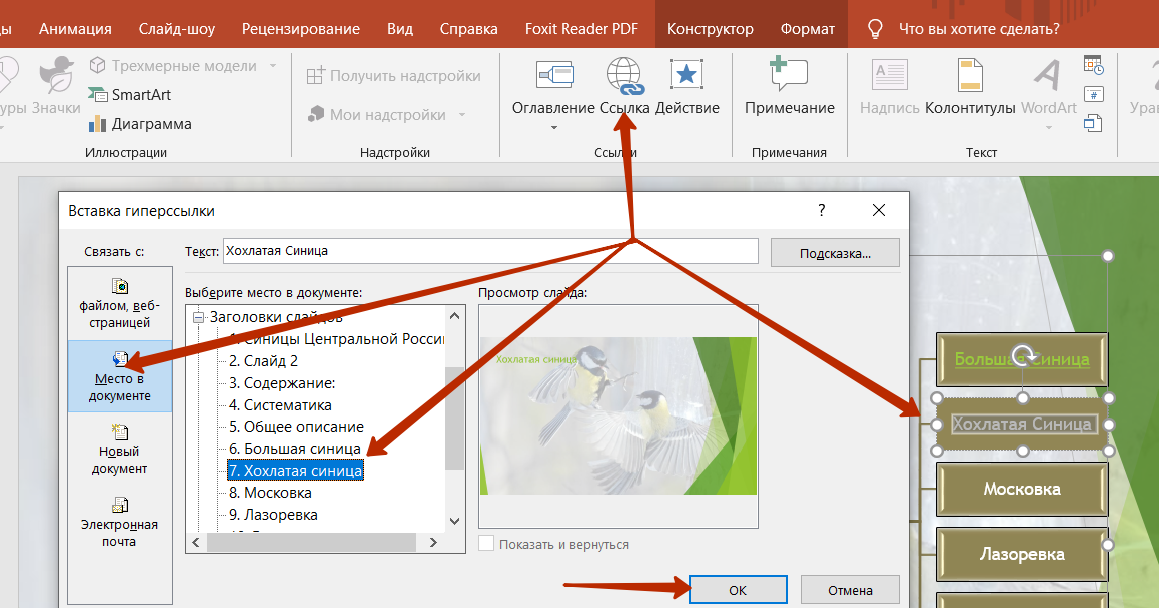Viewport: 1159px width, 608px height.
Task: Select '3. Содержание:' slide
Action: (282, 383)
